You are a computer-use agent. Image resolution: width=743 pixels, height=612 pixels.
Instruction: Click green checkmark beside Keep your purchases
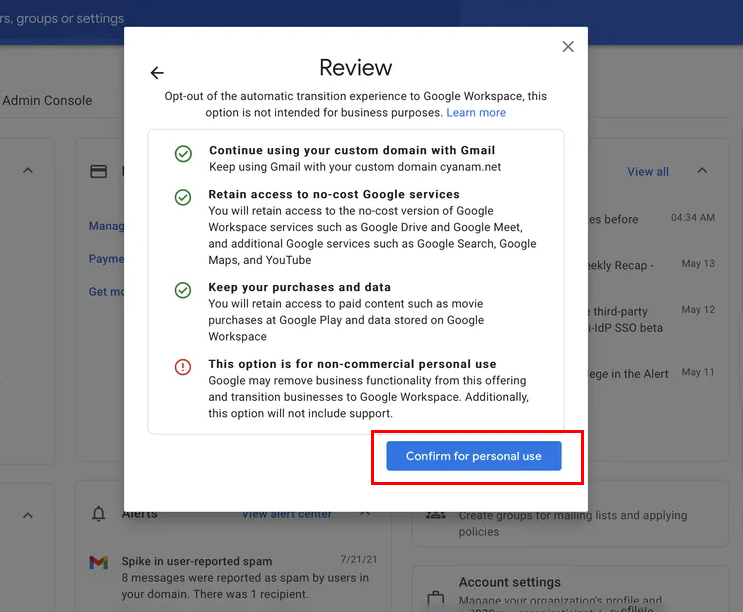click(183, 290)
